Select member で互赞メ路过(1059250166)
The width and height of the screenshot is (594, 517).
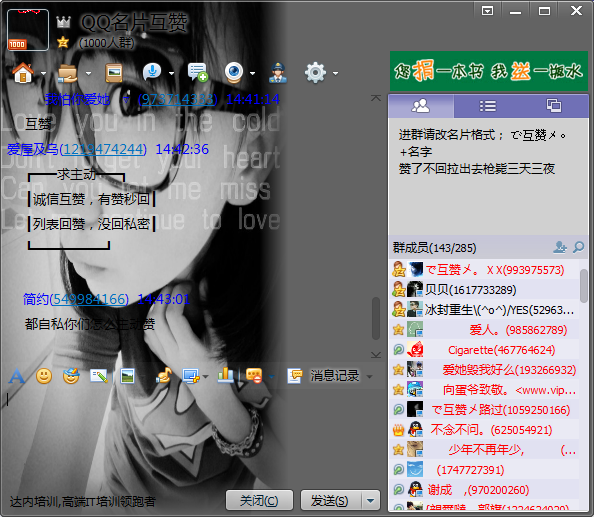[x=484, y=410]
